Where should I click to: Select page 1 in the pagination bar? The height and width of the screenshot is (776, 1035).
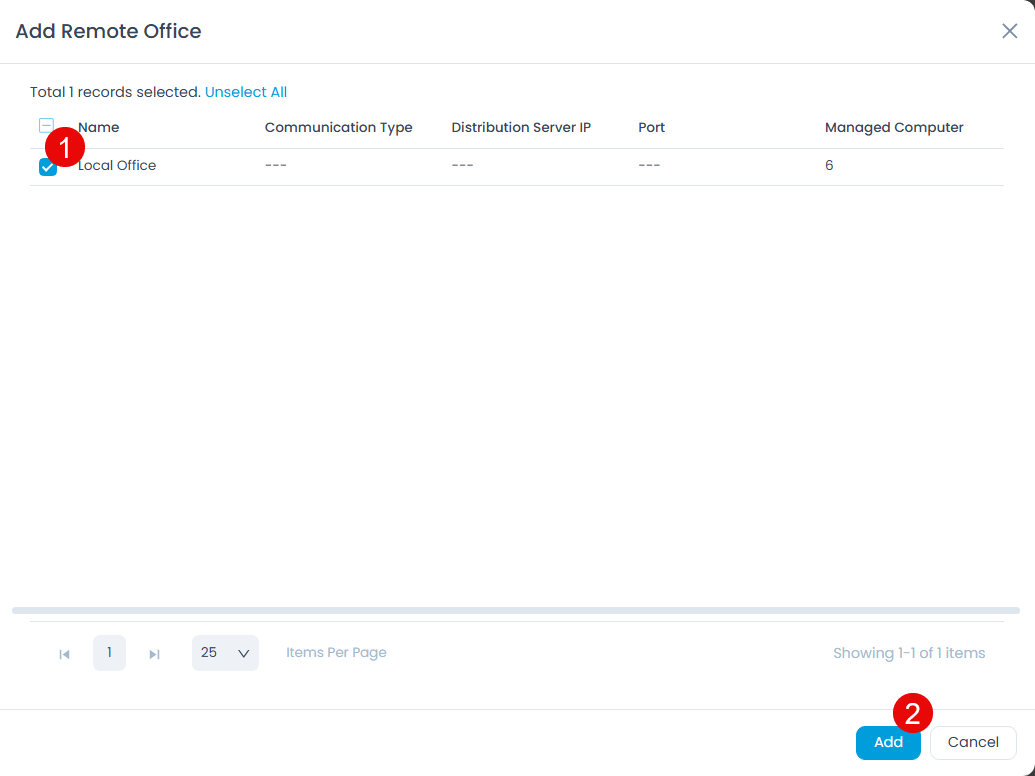click(x=109, y=653)
